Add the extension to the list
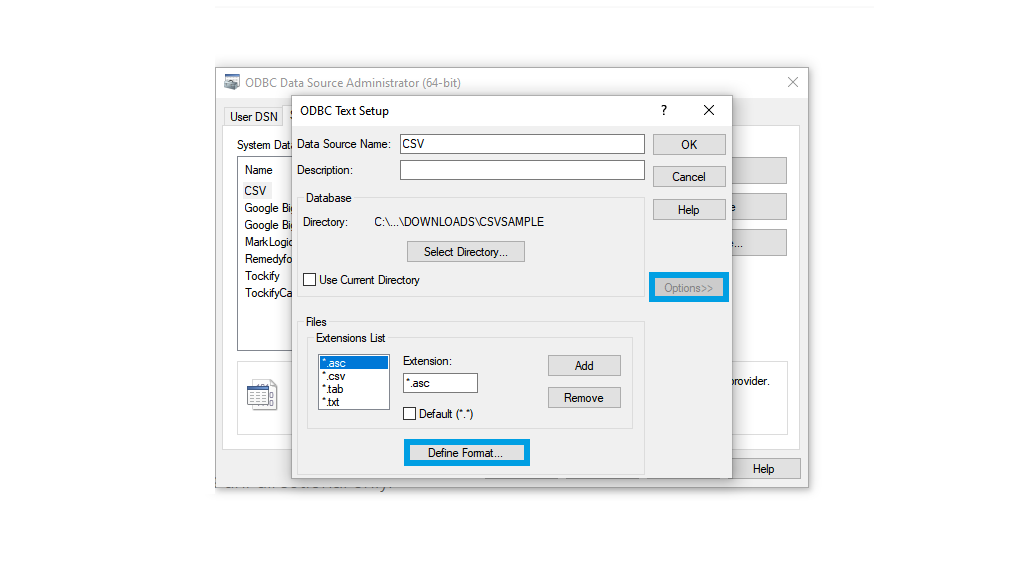This screenshot has height=561, width=1024. coord(584,366)
